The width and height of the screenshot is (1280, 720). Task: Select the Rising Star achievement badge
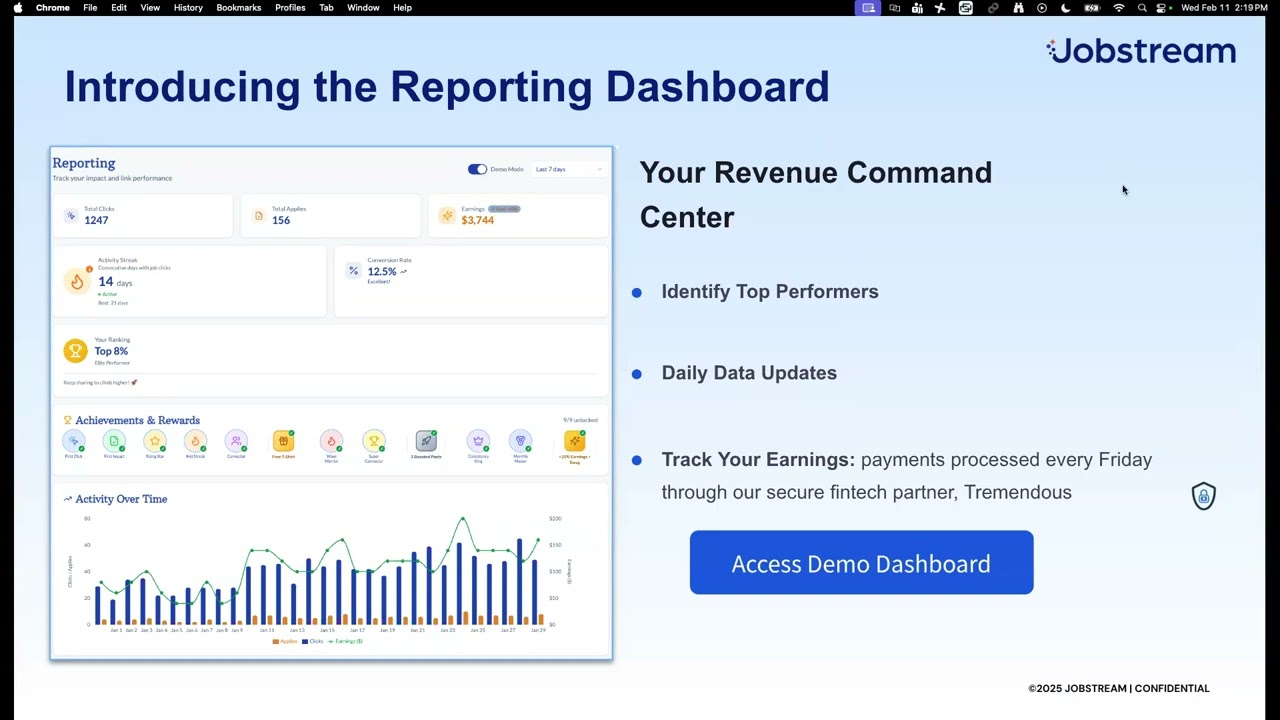pos(155,441)
